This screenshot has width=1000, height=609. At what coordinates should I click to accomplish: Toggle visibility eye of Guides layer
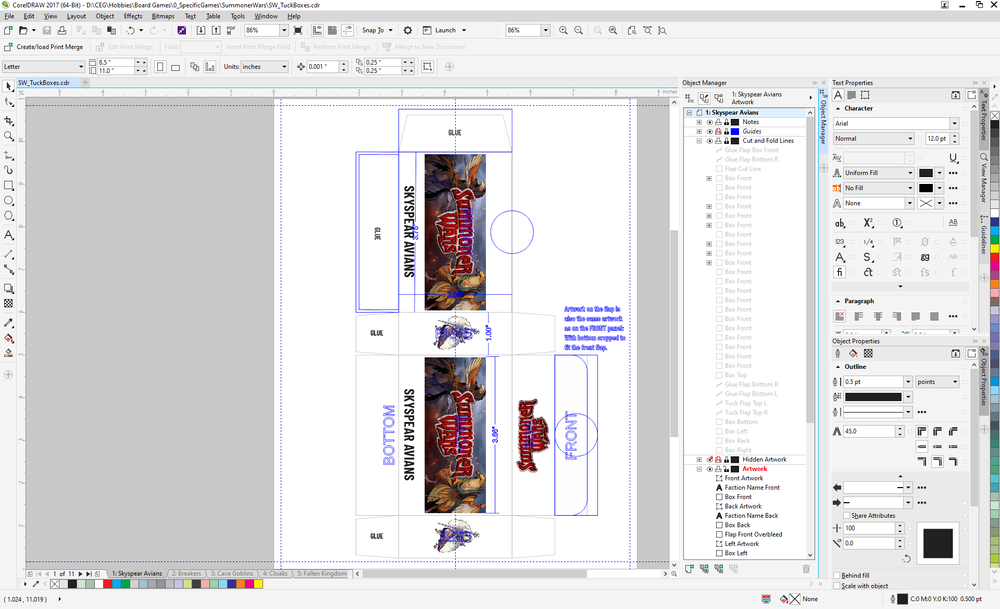click(x=709, y=131)
